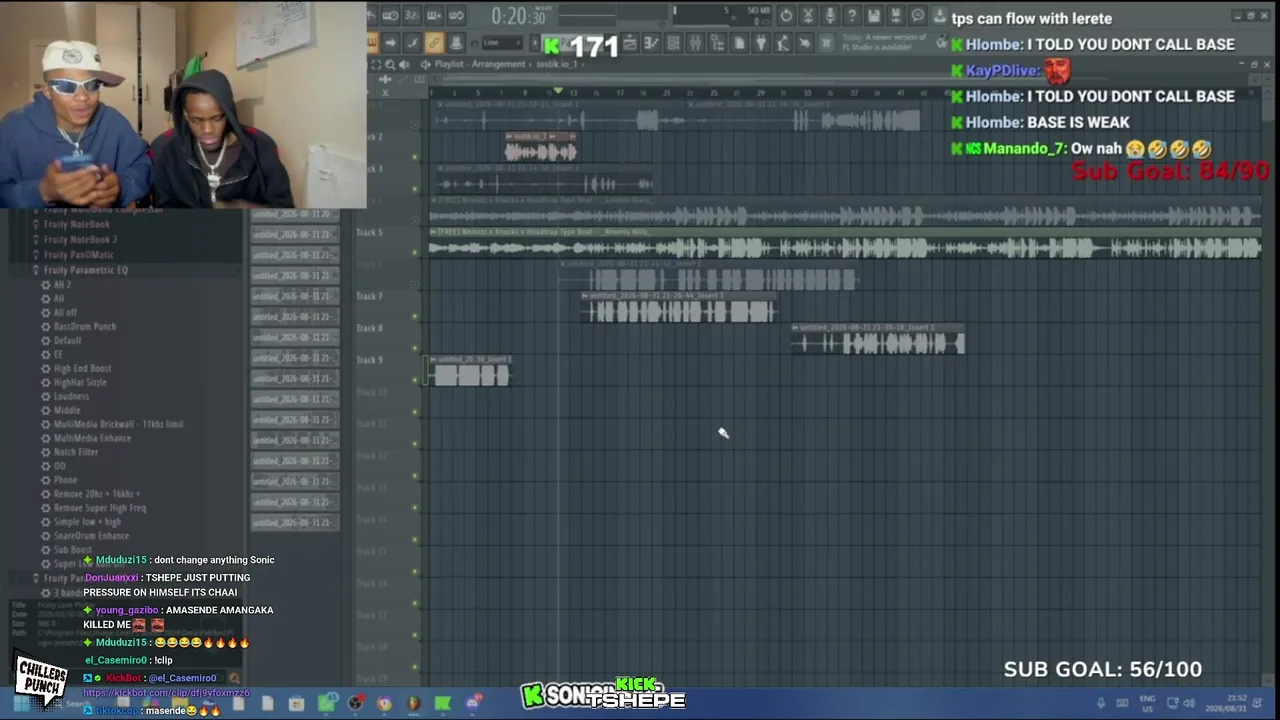Screen dimensions: 1280x720
Task: Mute Track 7 using its green LED
Action: tap(415, 316)
